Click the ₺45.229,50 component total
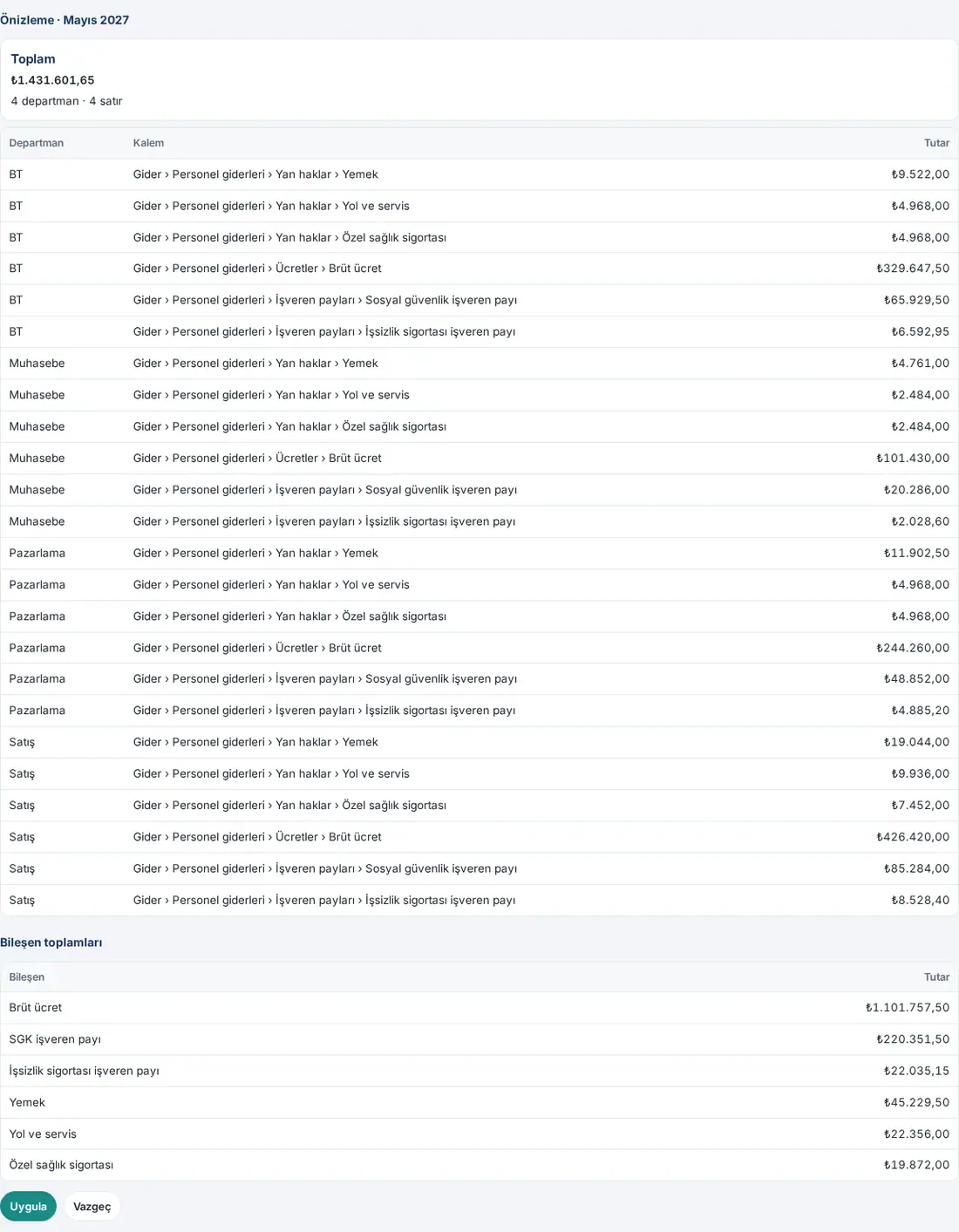Viewport: 959px width, 1232px height. 916,1102
